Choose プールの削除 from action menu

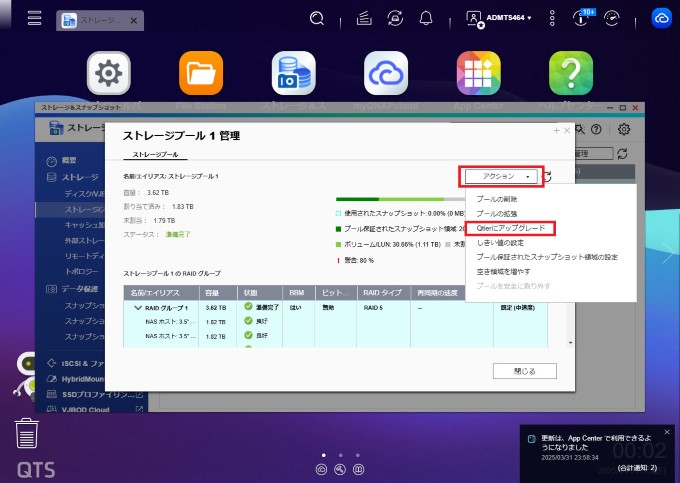[x=497, y=199]
